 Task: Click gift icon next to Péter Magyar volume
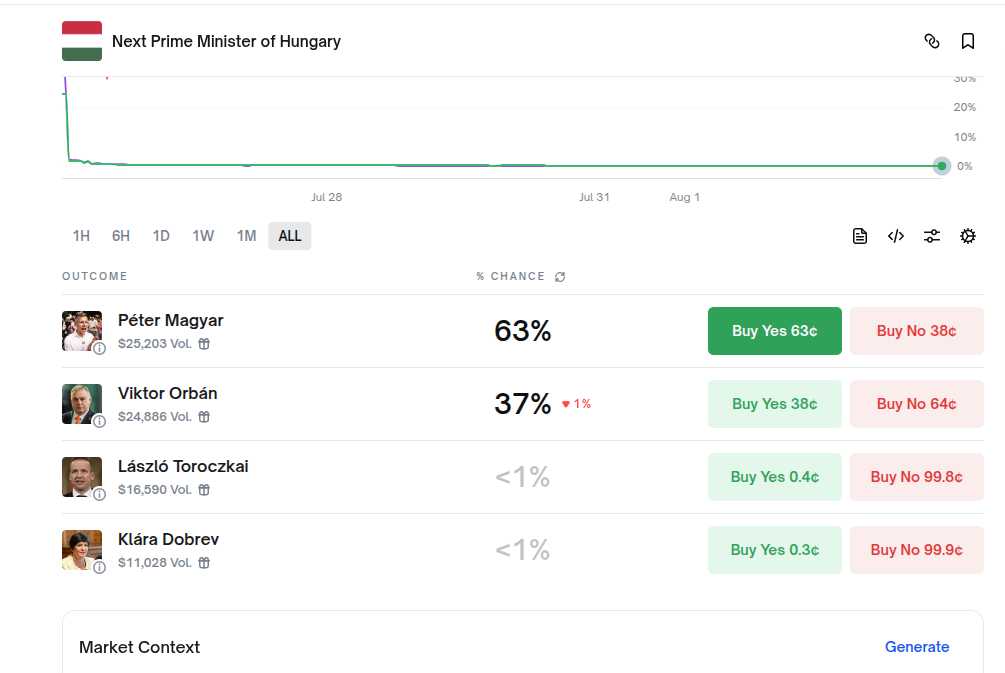tap(204, 344)
